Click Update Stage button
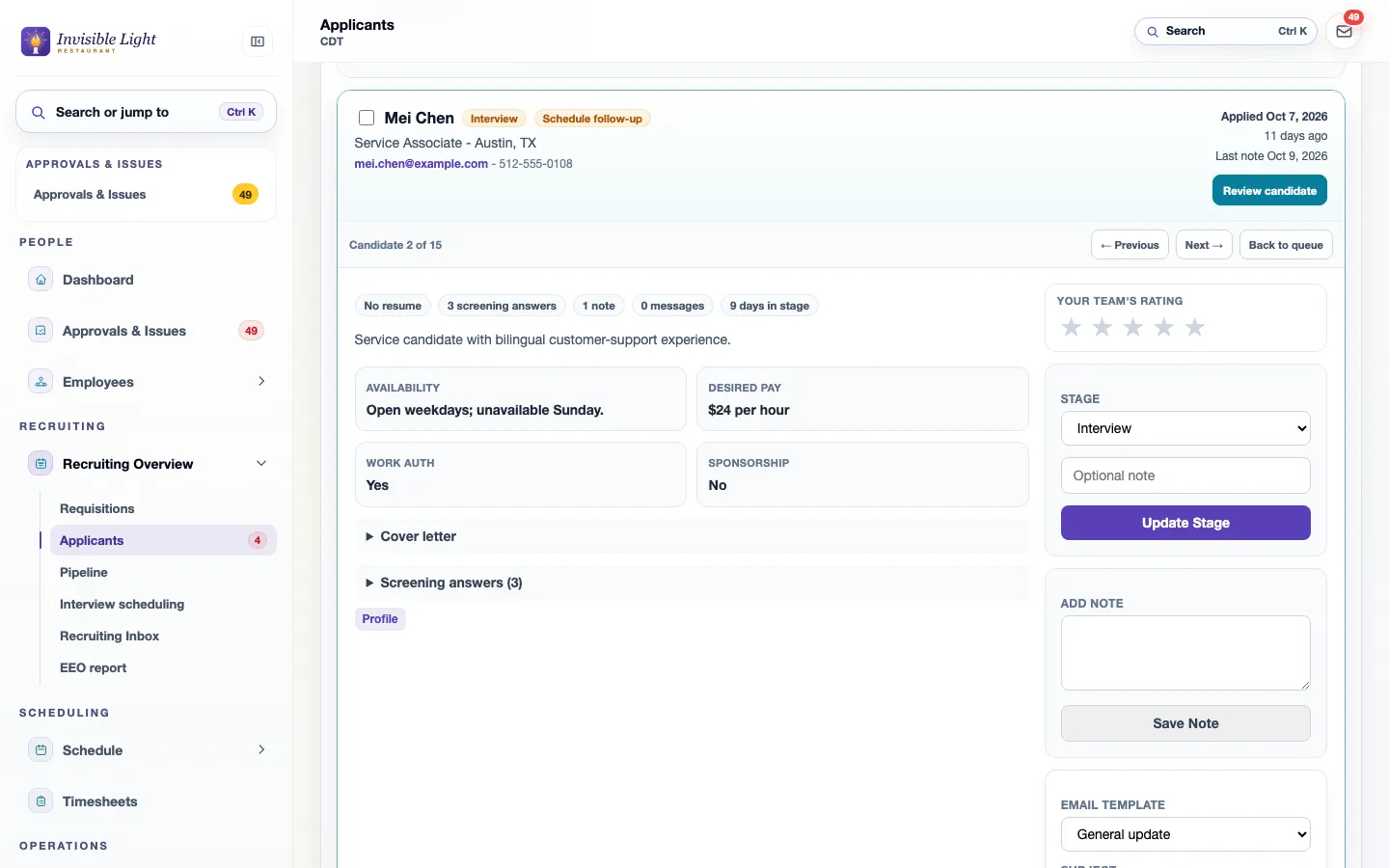 click(x=1185, y=523)
